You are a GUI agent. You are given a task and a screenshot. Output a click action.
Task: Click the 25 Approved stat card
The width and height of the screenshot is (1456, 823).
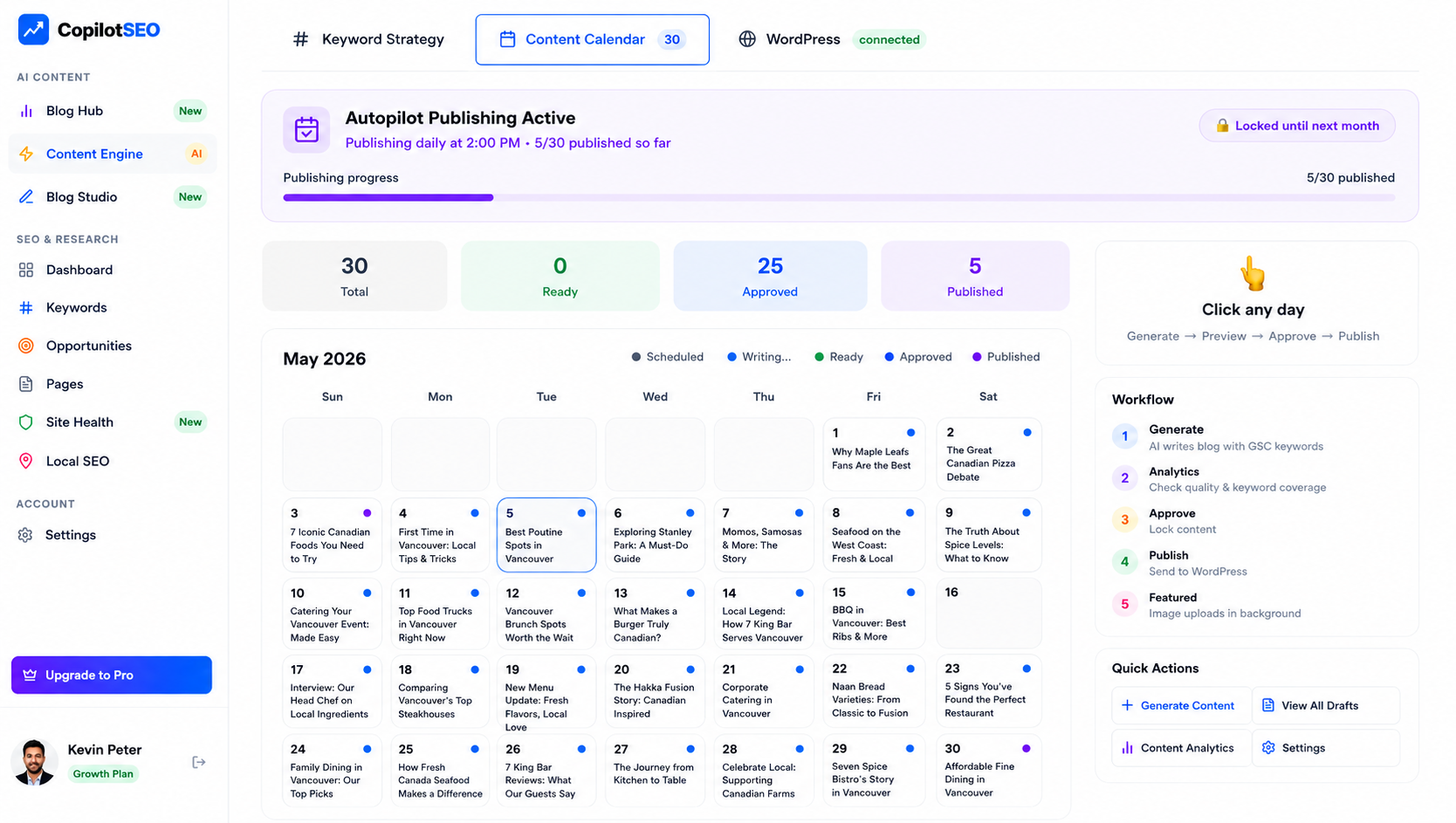(x=770, y=276)
